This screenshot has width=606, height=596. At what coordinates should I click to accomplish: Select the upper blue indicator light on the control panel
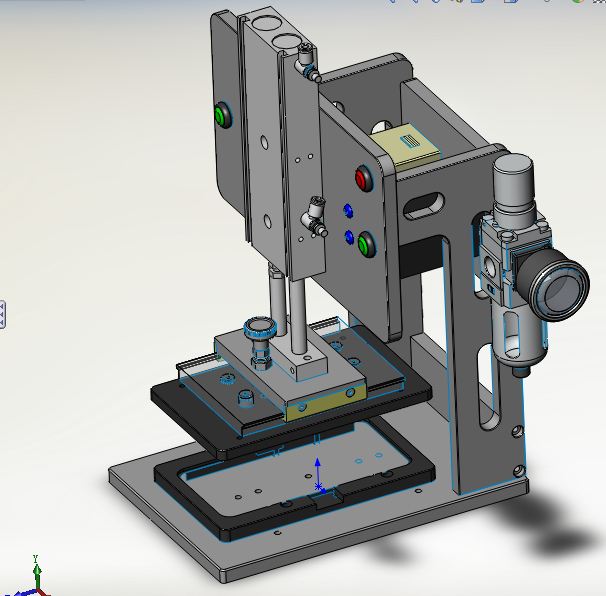[348, 211]
